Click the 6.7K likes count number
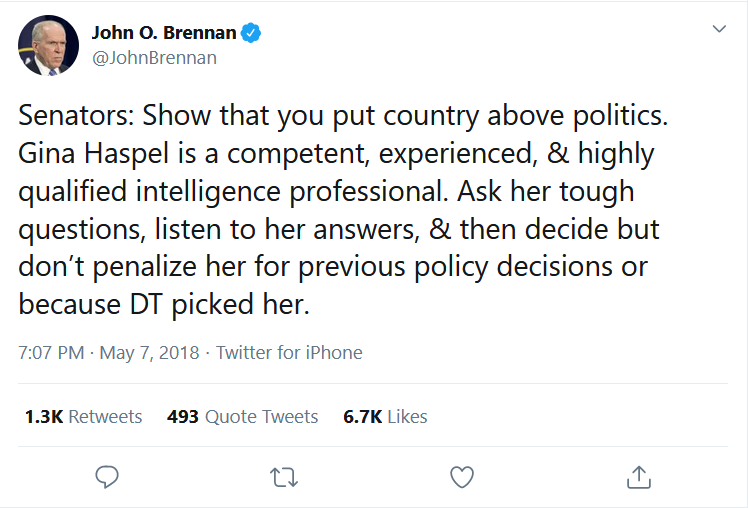This screenshot has width=748, height=508. click(x=361, y=416)
